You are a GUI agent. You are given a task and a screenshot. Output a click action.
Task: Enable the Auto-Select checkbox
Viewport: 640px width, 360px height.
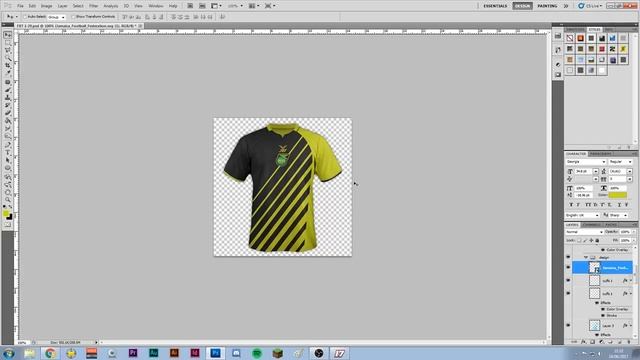click(x=25, y=17)
